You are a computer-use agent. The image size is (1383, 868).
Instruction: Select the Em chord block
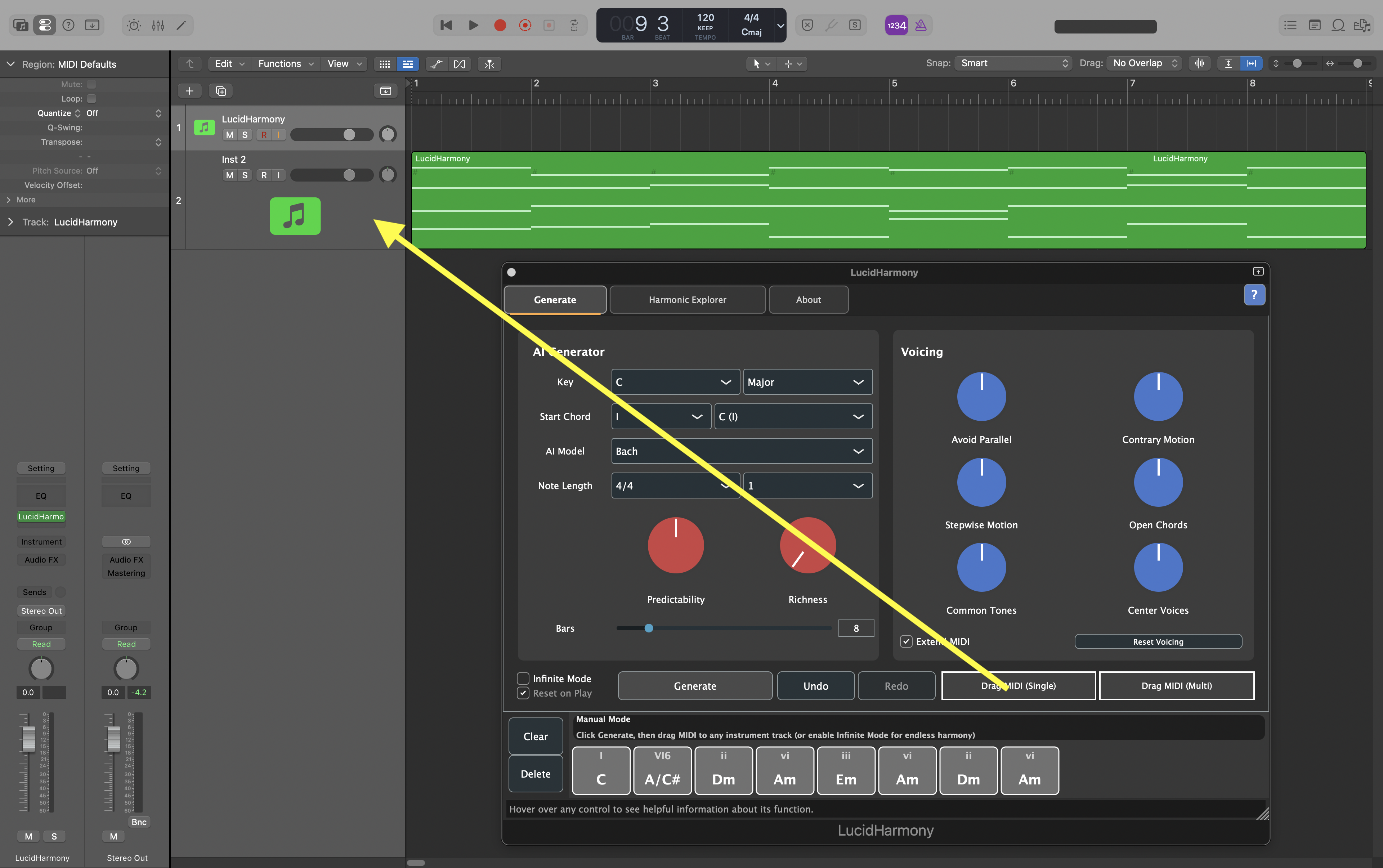[846, 770]
